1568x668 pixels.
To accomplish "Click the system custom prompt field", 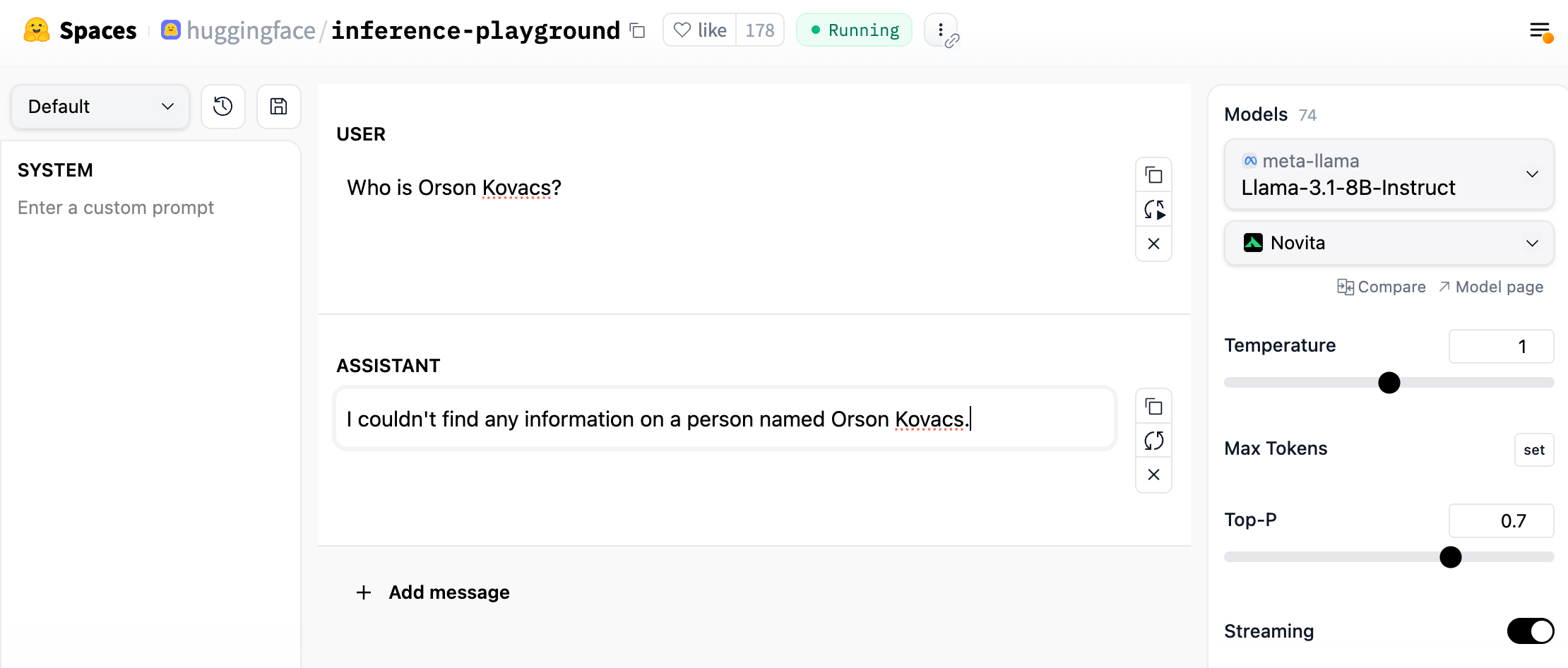I will coord(116,208).
